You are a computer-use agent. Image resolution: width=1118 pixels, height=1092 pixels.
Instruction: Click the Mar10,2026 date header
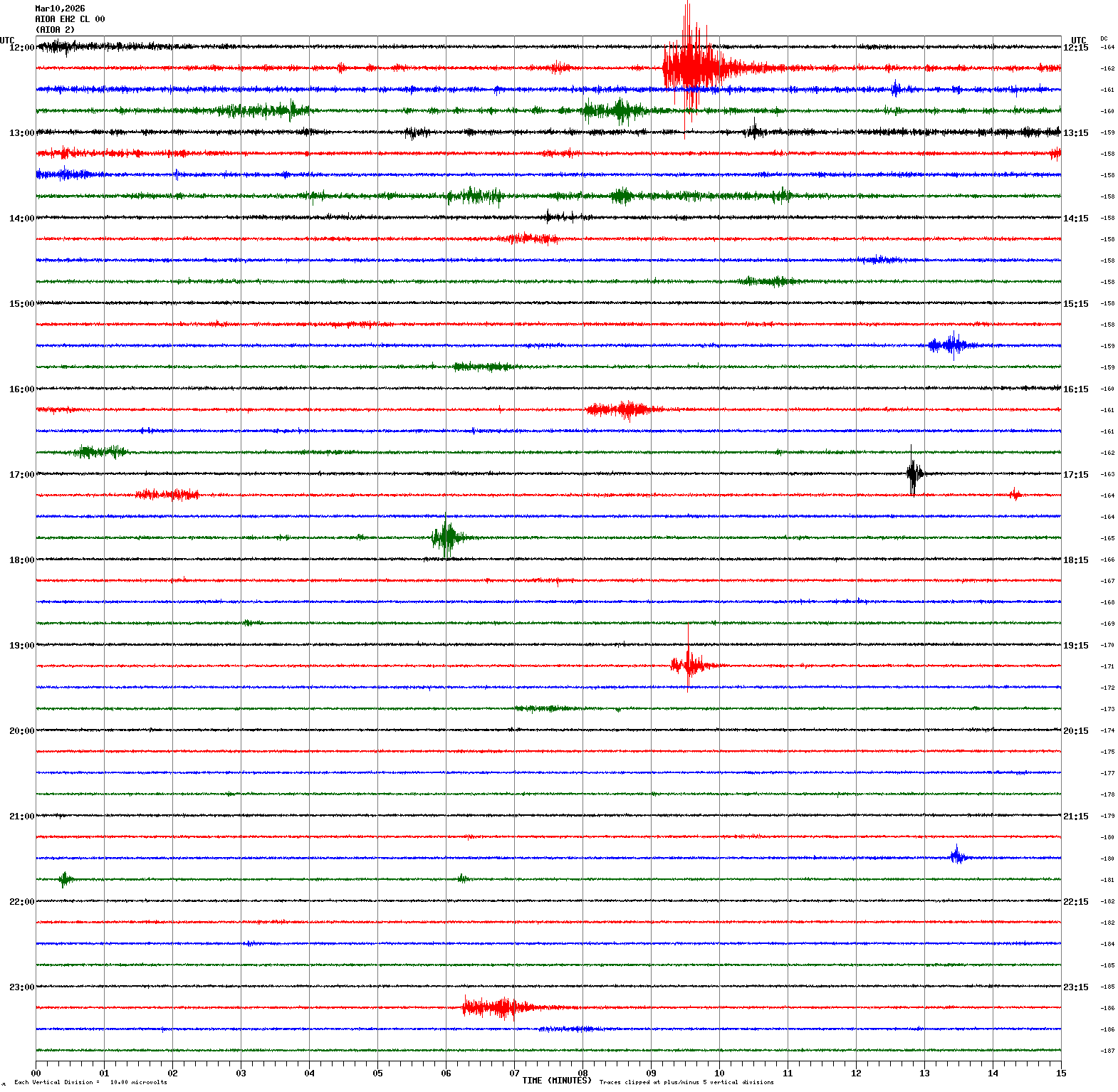(60, 9)
